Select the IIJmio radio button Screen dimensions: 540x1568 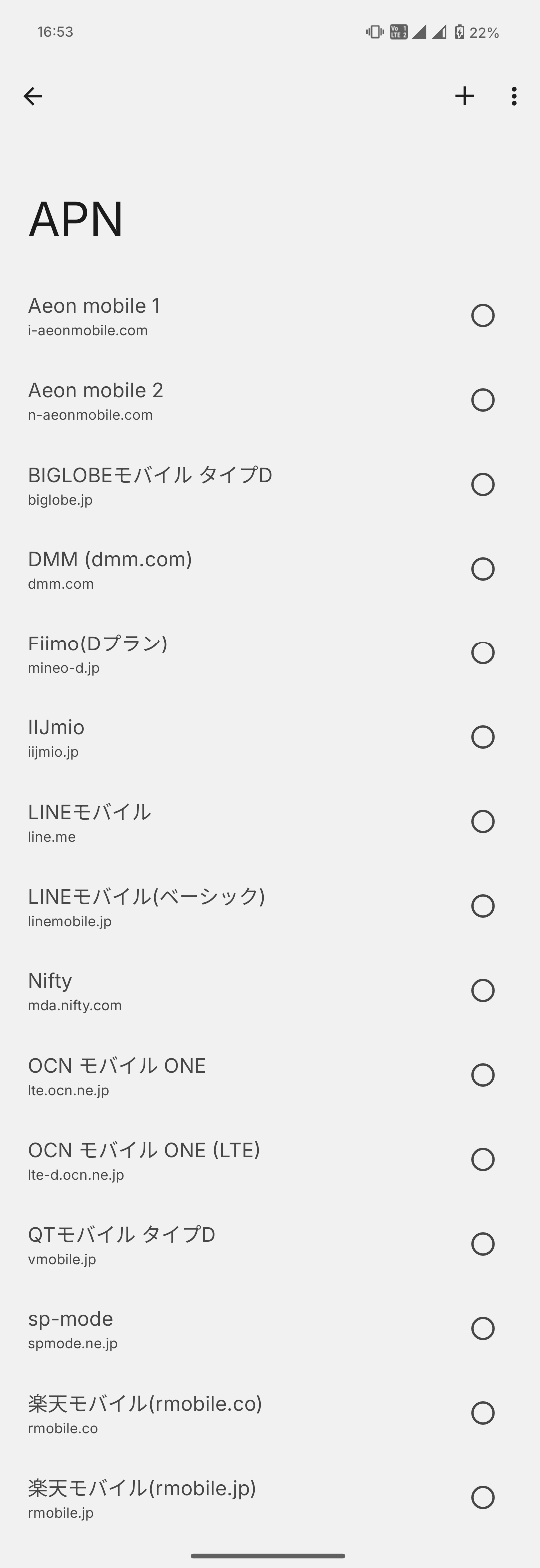483,737
